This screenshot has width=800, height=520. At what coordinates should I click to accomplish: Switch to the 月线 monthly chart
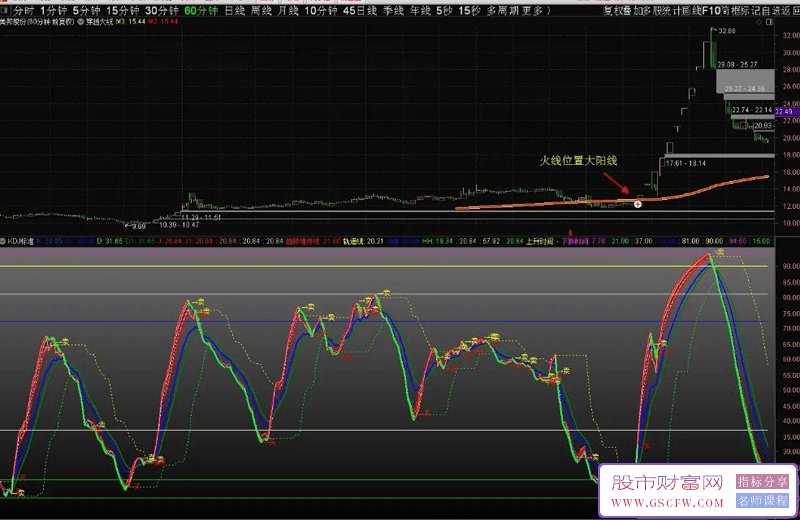(x=288, y=10)
